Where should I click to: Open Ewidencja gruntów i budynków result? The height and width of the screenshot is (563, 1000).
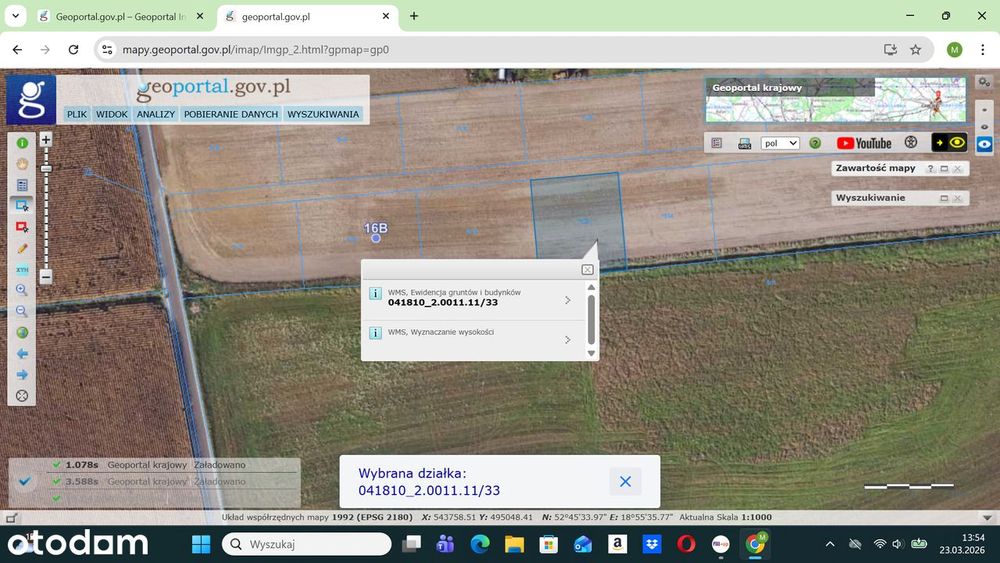pos(473,300)
